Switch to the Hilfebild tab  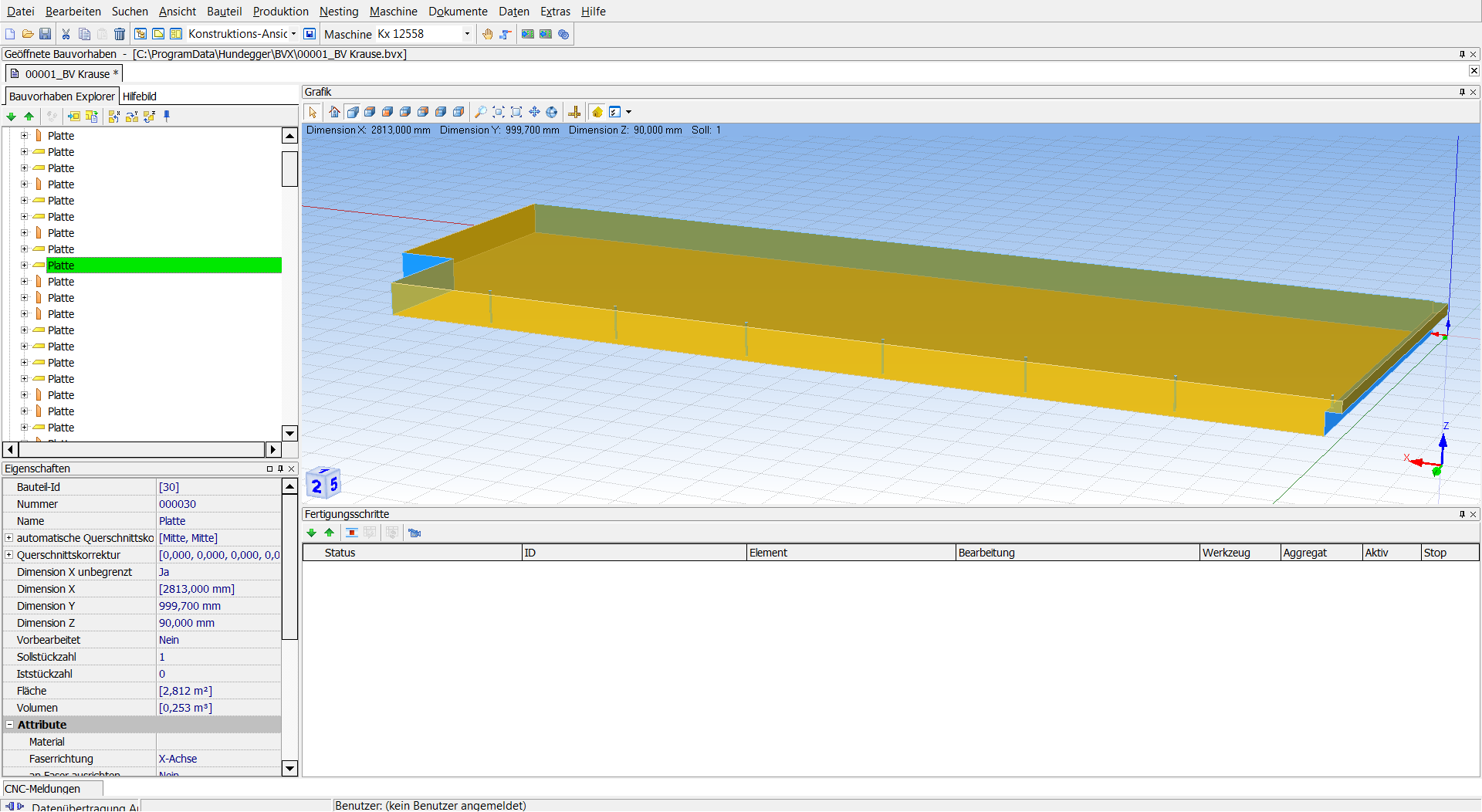140,96
